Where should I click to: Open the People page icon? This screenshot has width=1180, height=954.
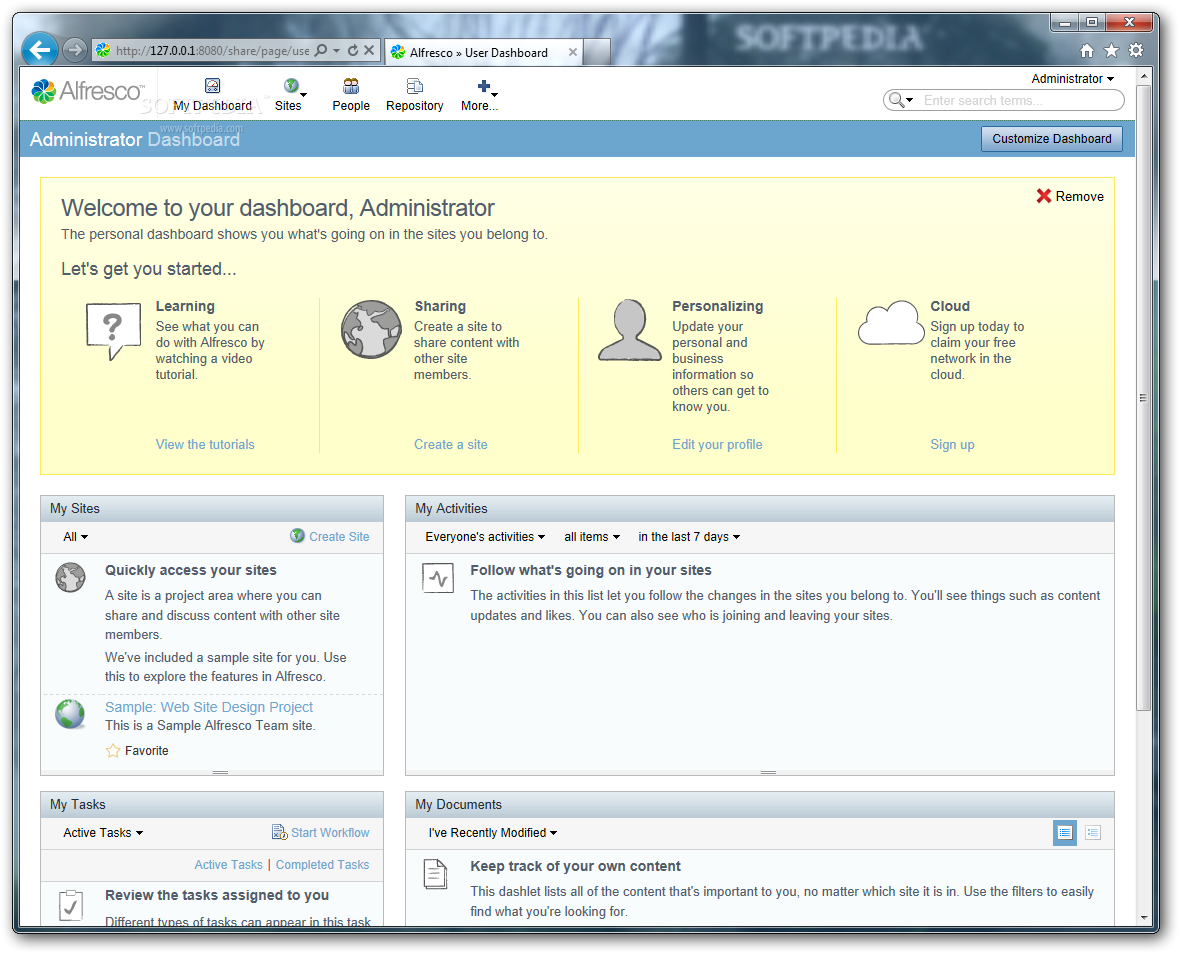point(351,86)
